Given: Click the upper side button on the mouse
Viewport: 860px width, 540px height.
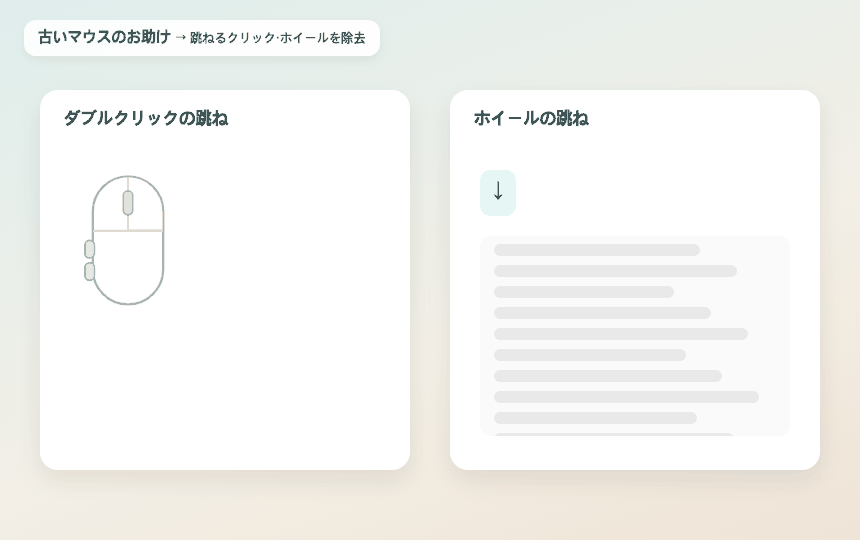Looking at the screenshot, I should [x=89, y=249].
